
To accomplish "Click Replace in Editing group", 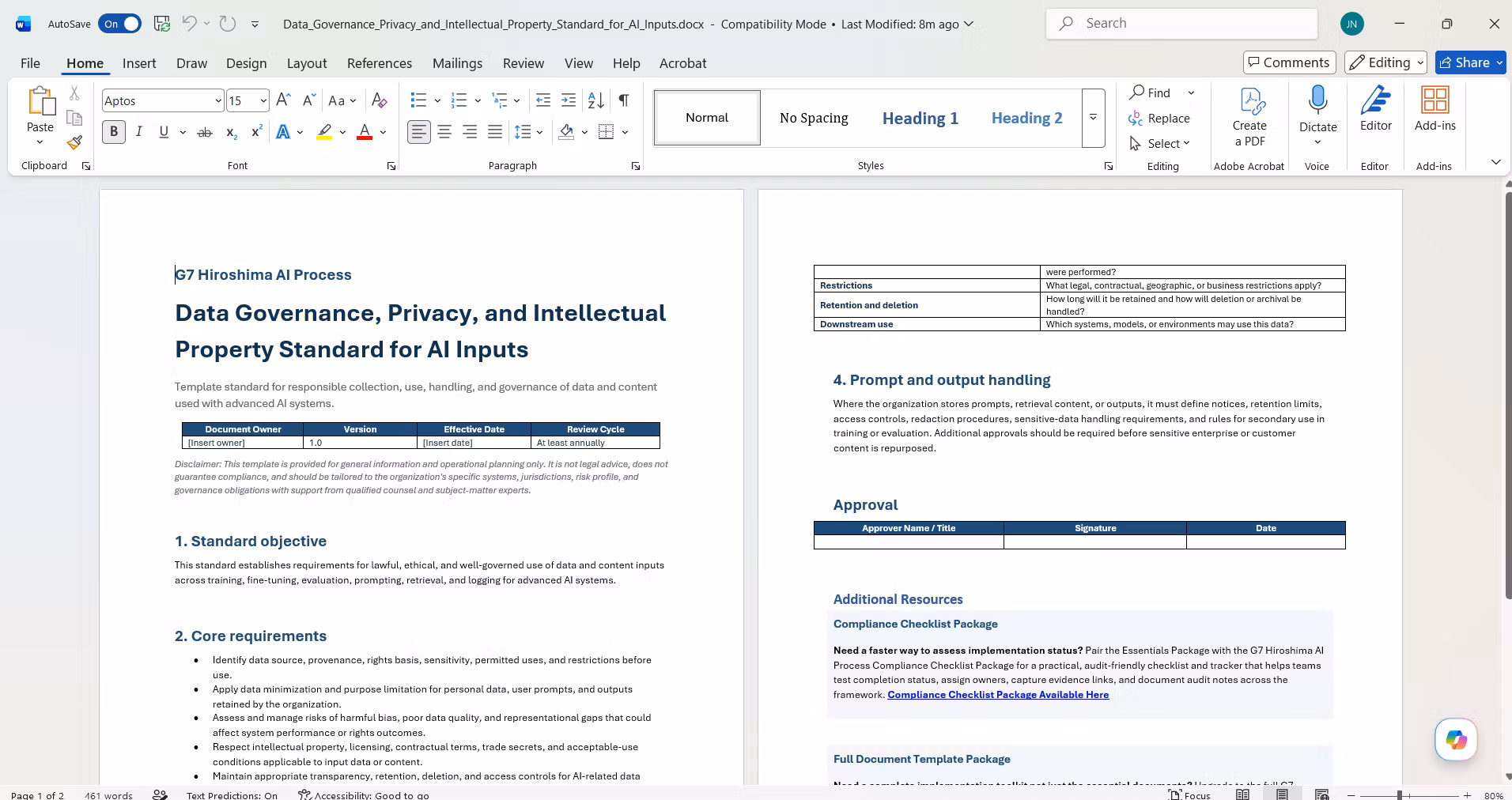I will 1159,118.
